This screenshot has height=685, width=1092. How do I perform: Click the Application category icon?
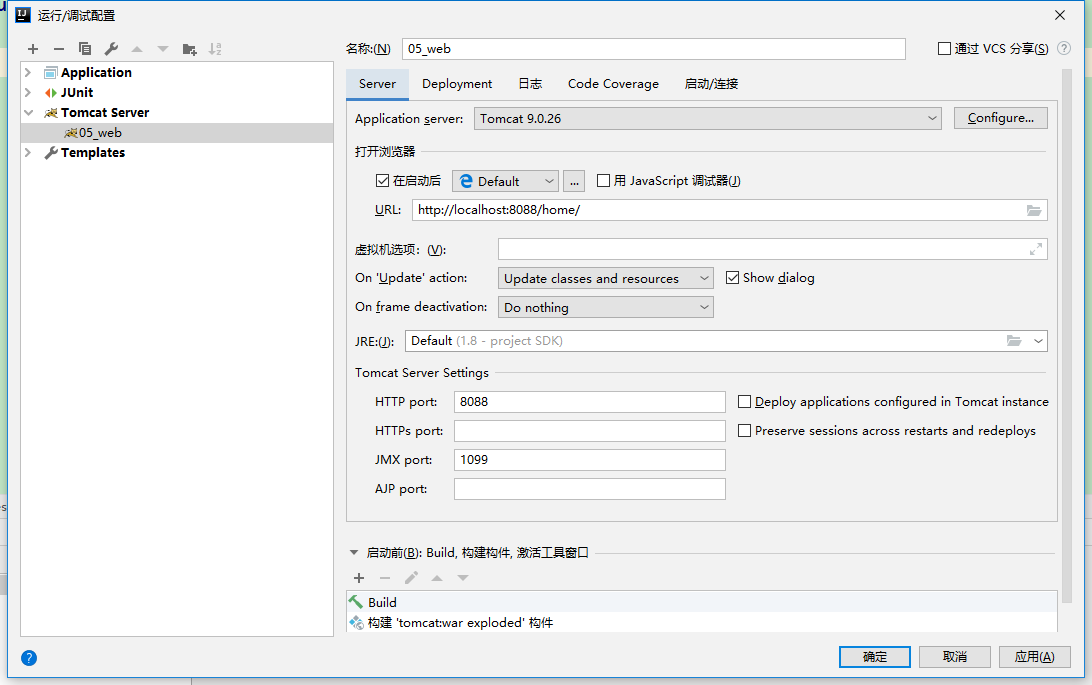[x=51, y=72]
